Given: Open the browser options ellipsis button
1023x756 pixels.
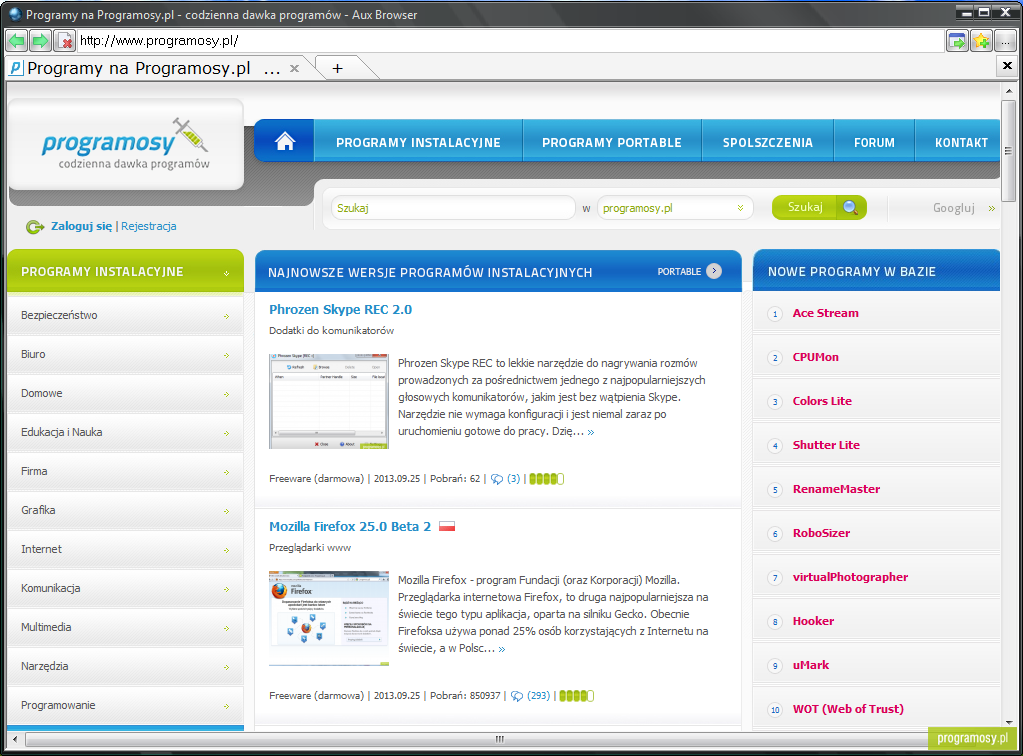Looking at the screenshot, I should [x=1005, y=41].
